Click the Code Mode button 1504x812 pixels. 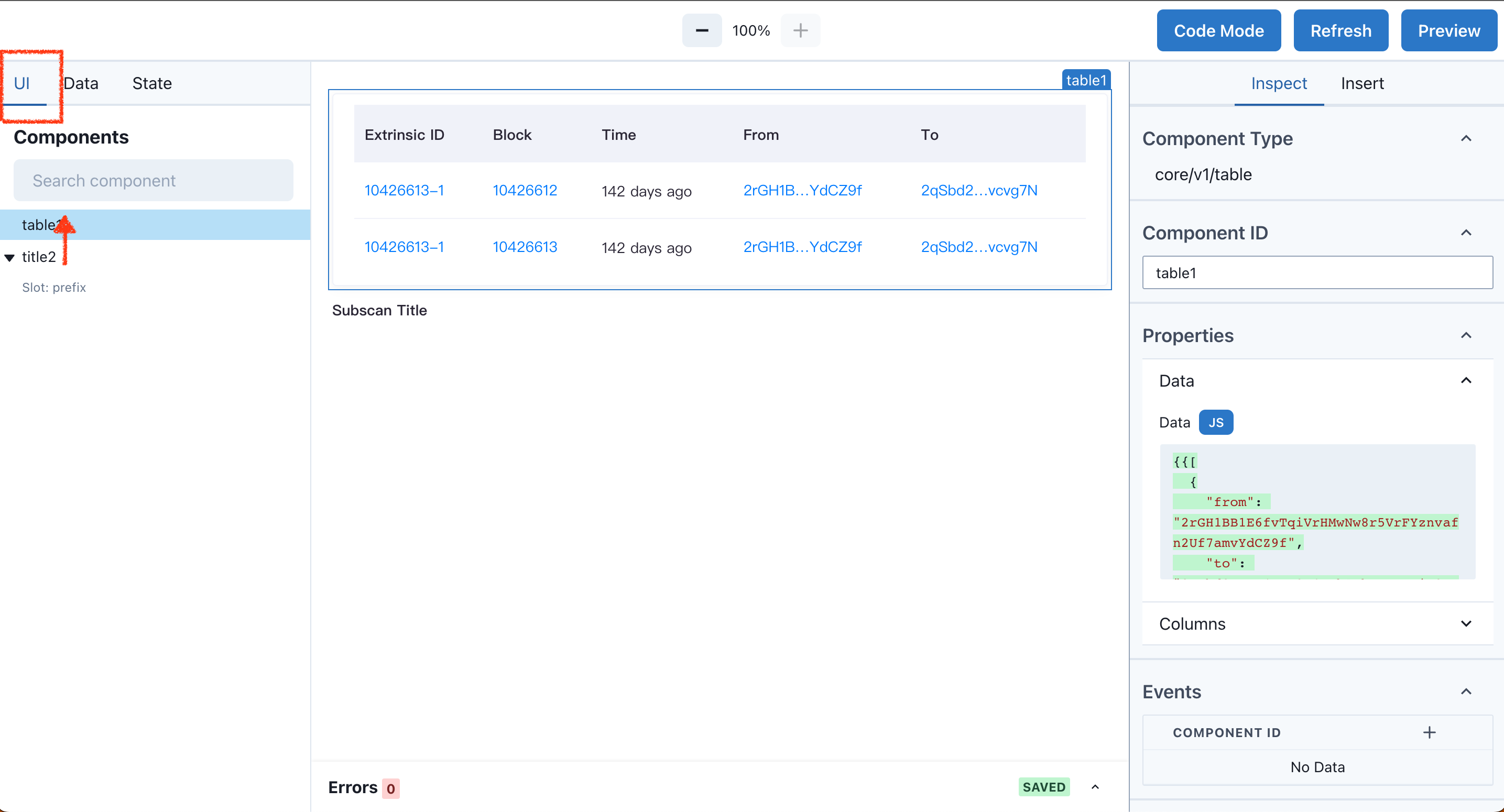[1219, 30]
